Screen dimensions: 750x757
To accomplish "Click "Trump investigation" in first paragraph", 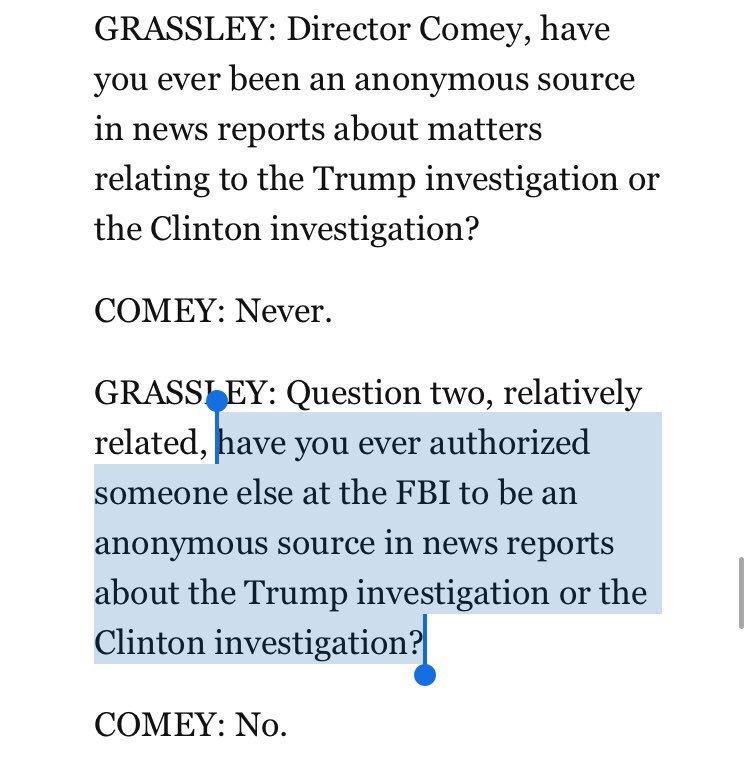I will (465, 180).
